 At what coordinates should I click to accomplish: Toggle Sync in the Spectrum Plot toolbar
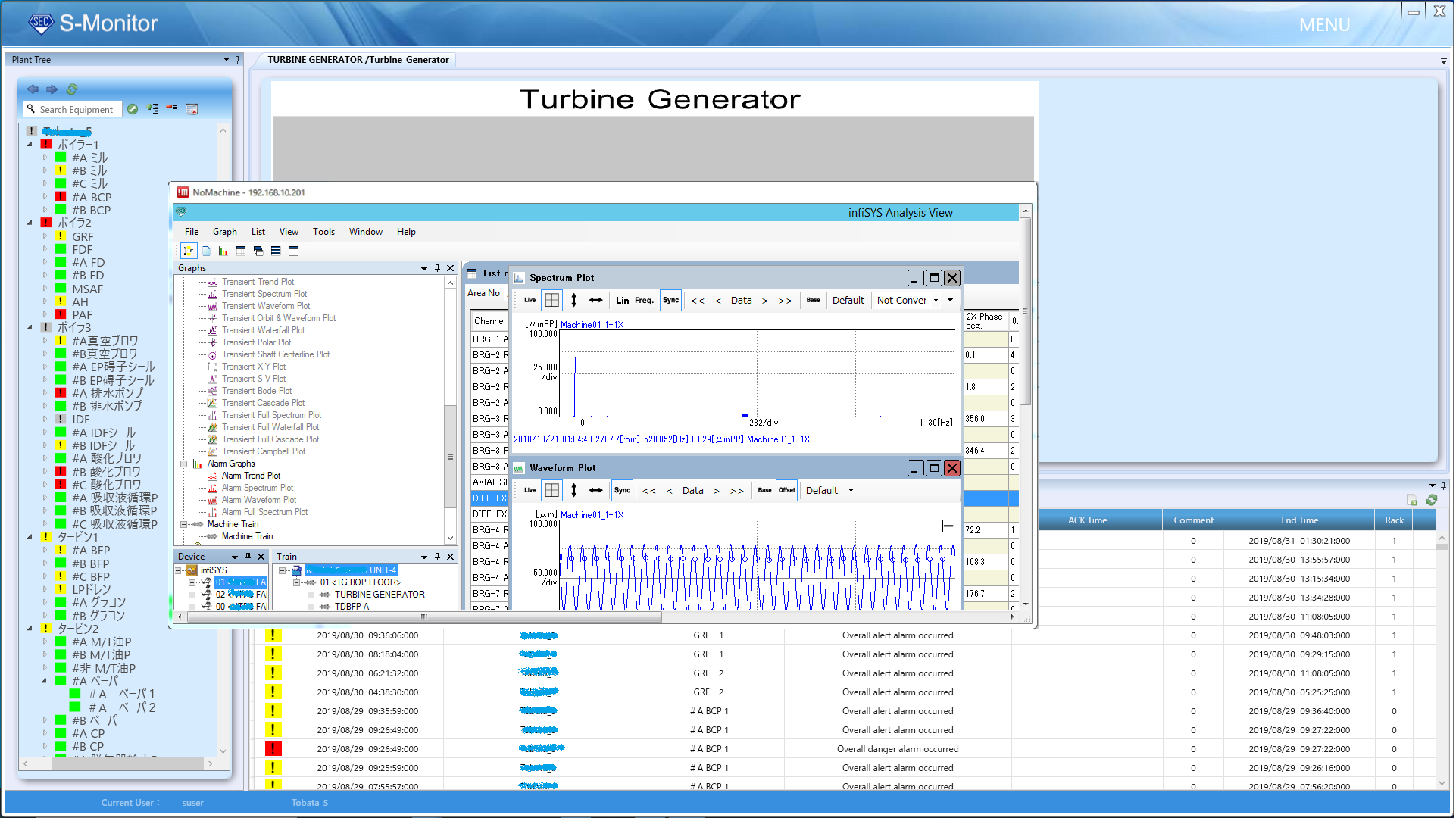(x=670, y=301)
